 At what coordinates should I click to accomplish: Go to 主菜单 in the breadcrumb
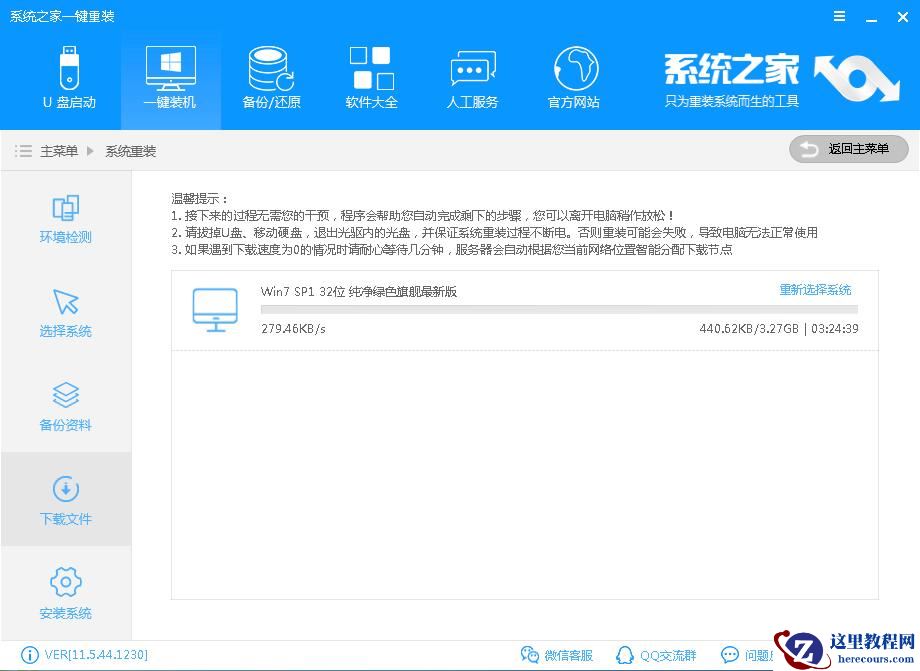pos(58,149)
